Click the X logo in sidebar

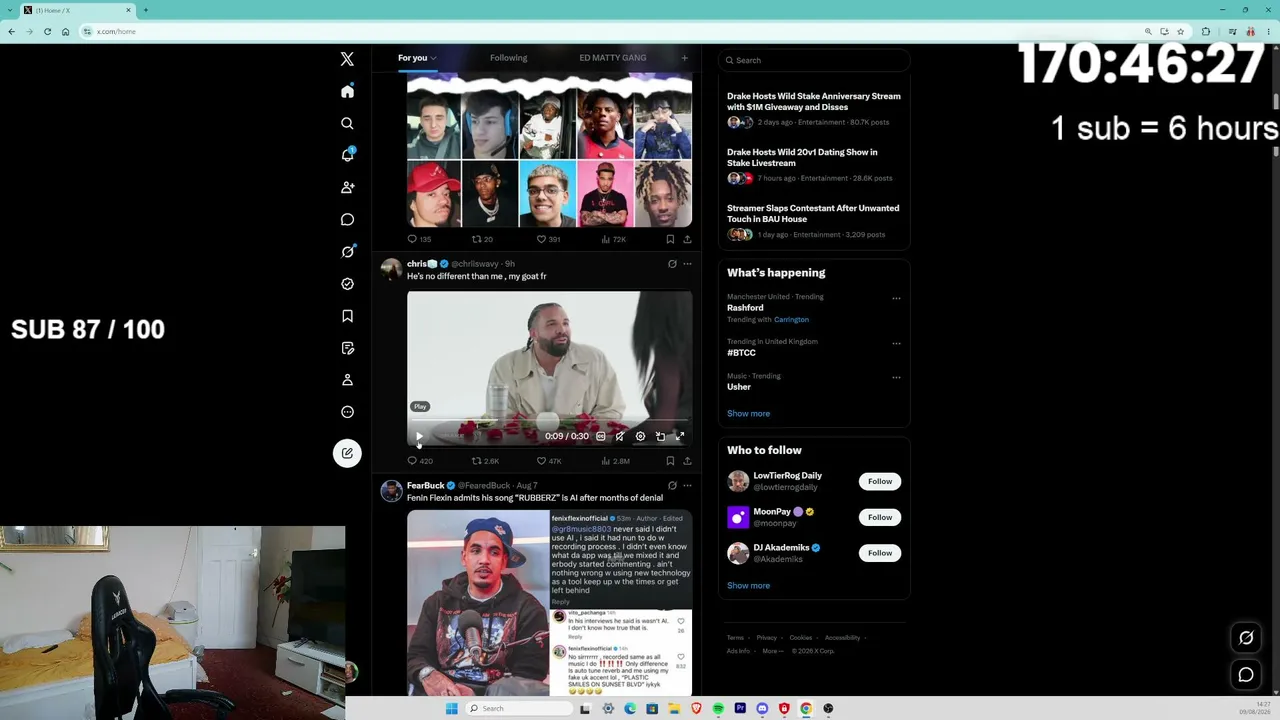coord(347,59)
